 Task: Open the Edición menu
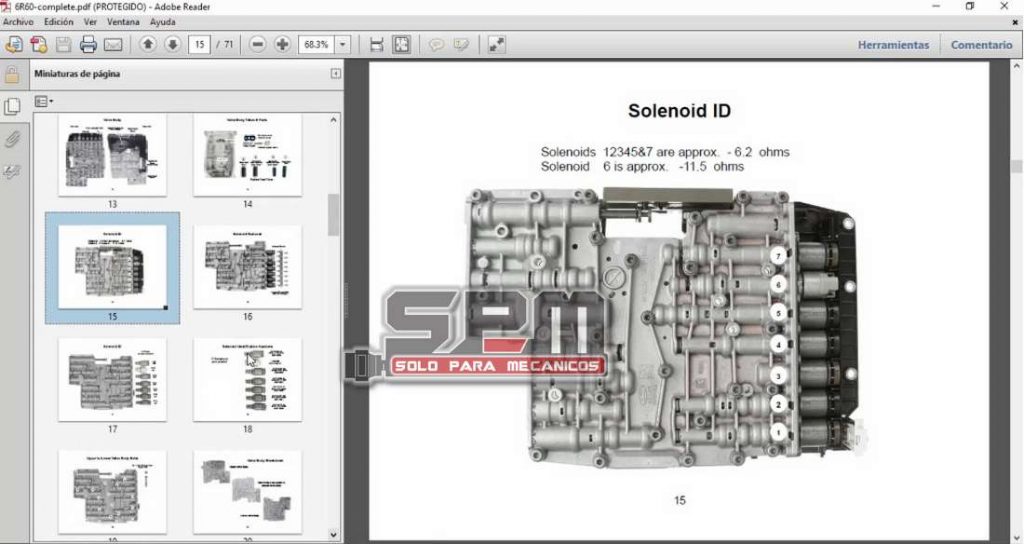click(59, 22)
